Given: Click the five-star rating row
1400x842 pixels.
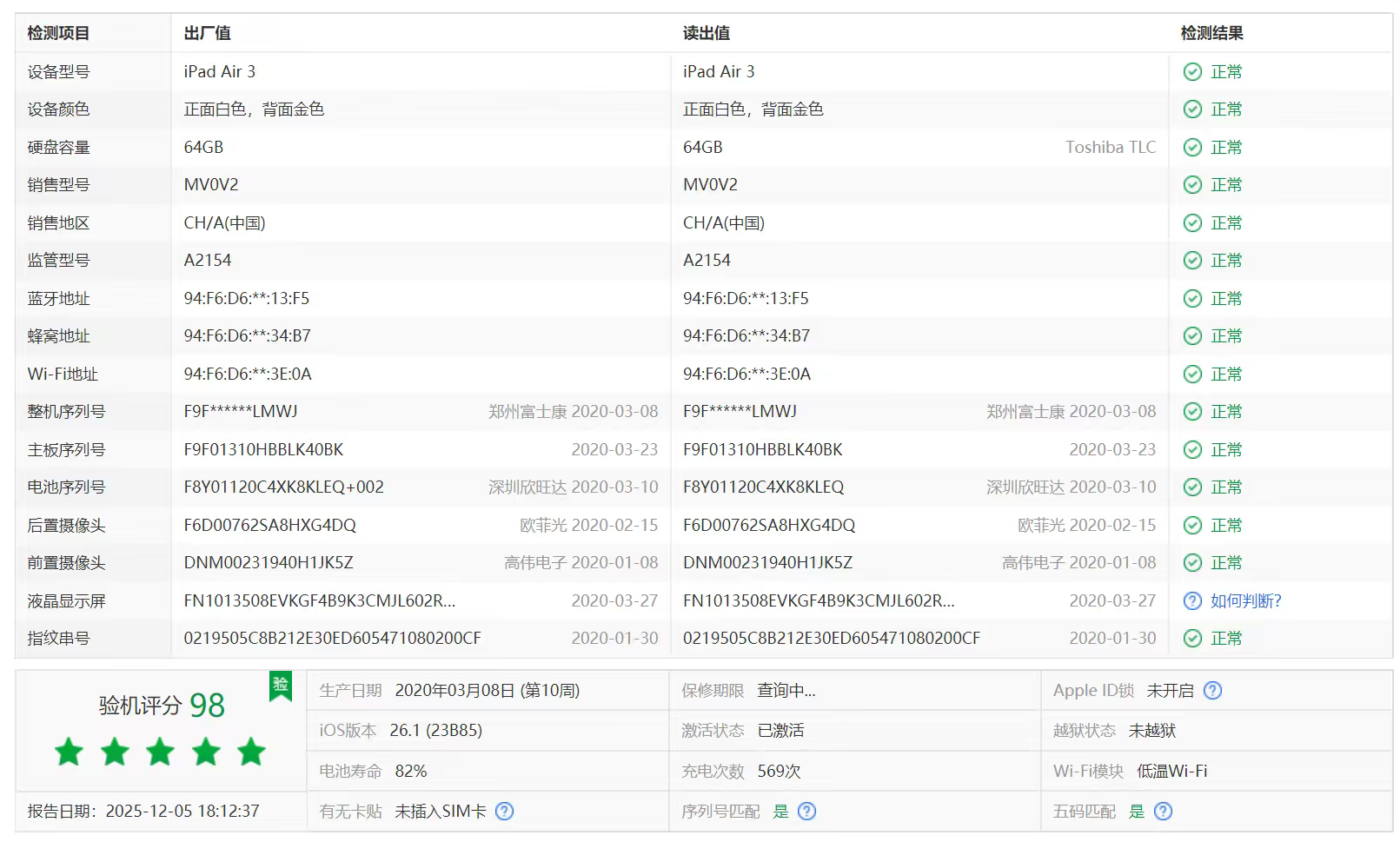Looking at the screenshot, I should [160, 752].
